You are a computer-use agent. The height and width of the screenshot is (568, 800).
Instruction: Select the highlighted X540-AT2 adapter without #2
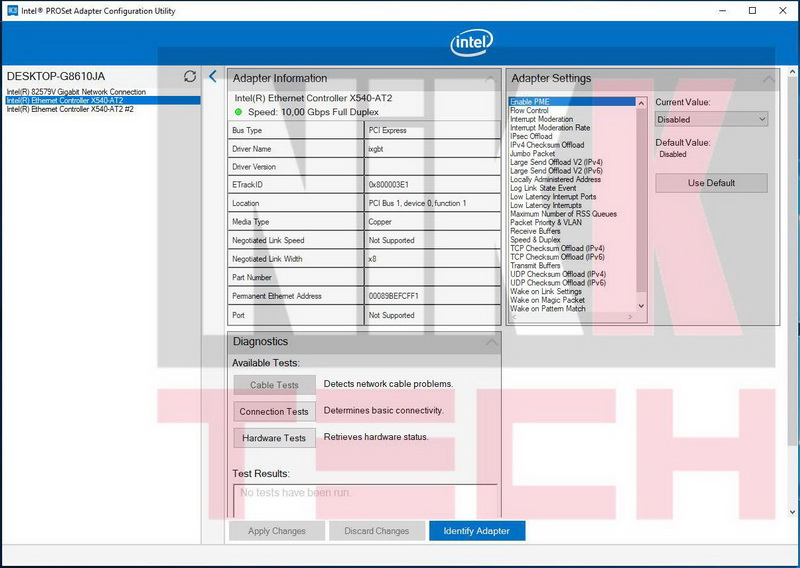pos(103,101)
